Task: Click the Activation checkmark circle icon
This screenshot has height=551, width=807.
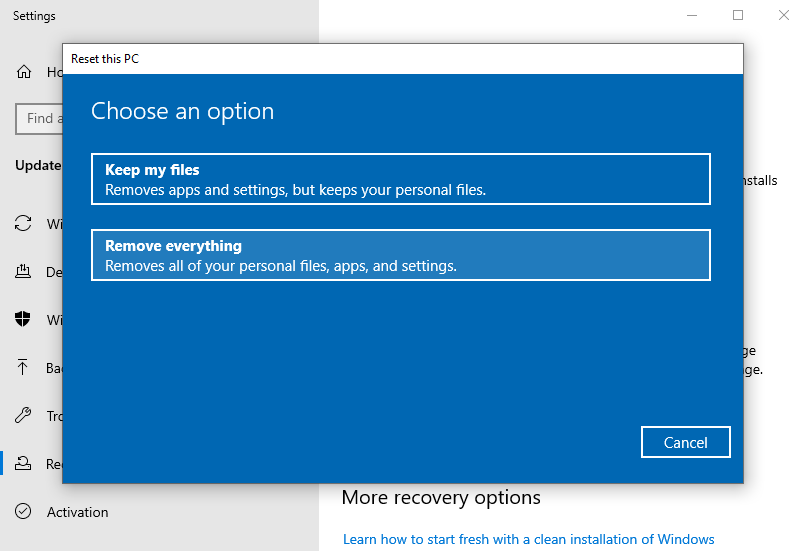Action: pos(23,511)
